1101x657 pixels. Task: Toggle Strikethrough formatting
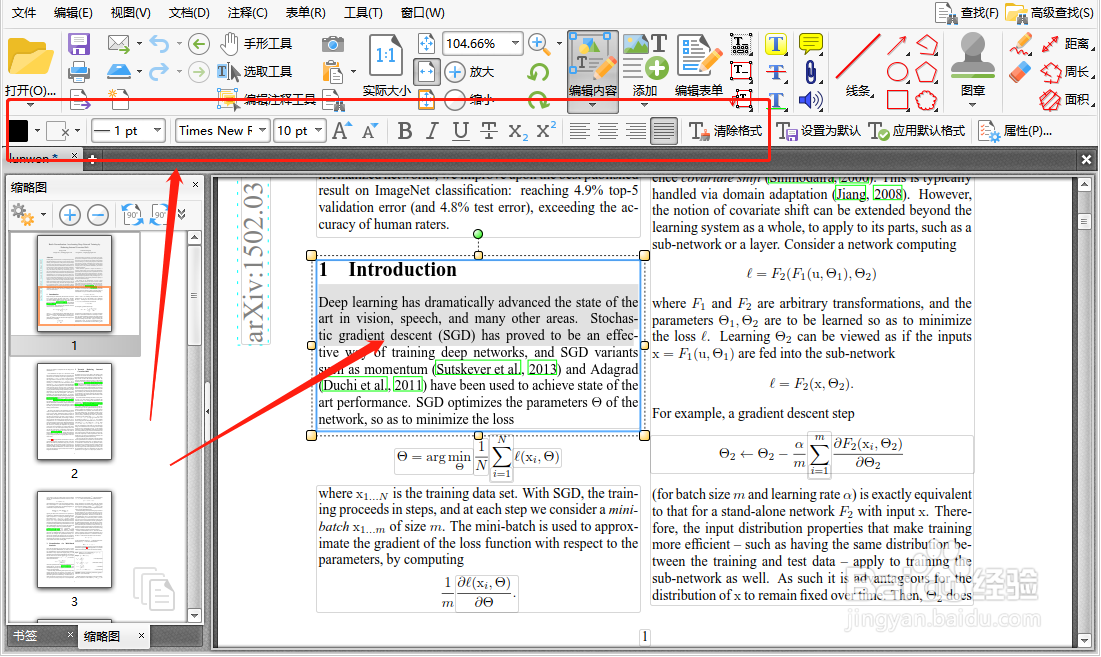click(x=489, y=131)
